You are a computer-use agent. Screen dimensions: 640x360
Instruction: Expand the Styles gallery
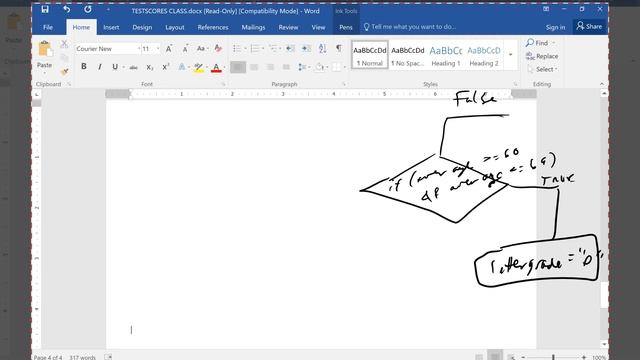pyautogui.click(x=511, y=55)
